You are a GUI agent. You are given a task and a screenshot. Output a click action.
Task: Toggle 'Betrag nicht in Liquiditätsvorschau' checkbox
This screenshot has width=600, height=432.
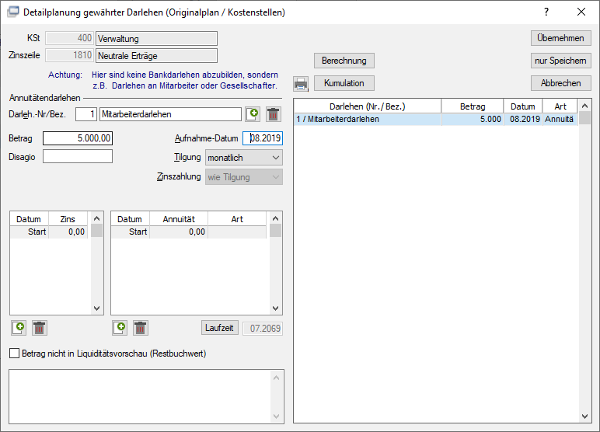[14, 353]
